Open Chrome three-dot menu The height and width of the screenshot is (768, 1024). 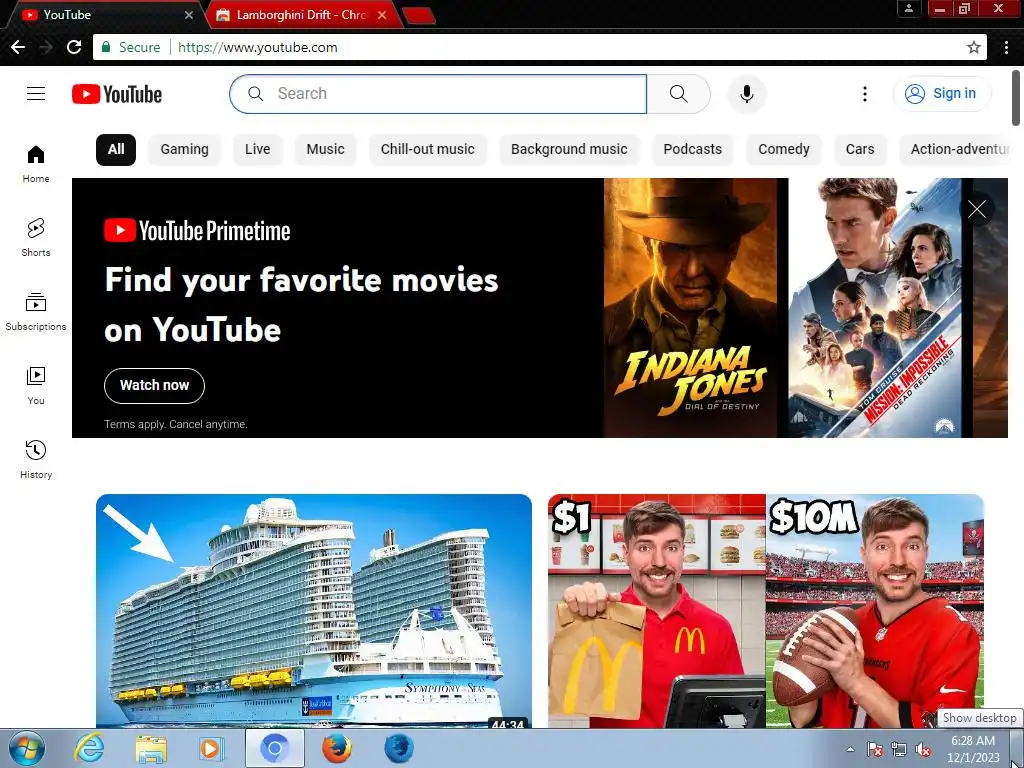click(1006, 47)
